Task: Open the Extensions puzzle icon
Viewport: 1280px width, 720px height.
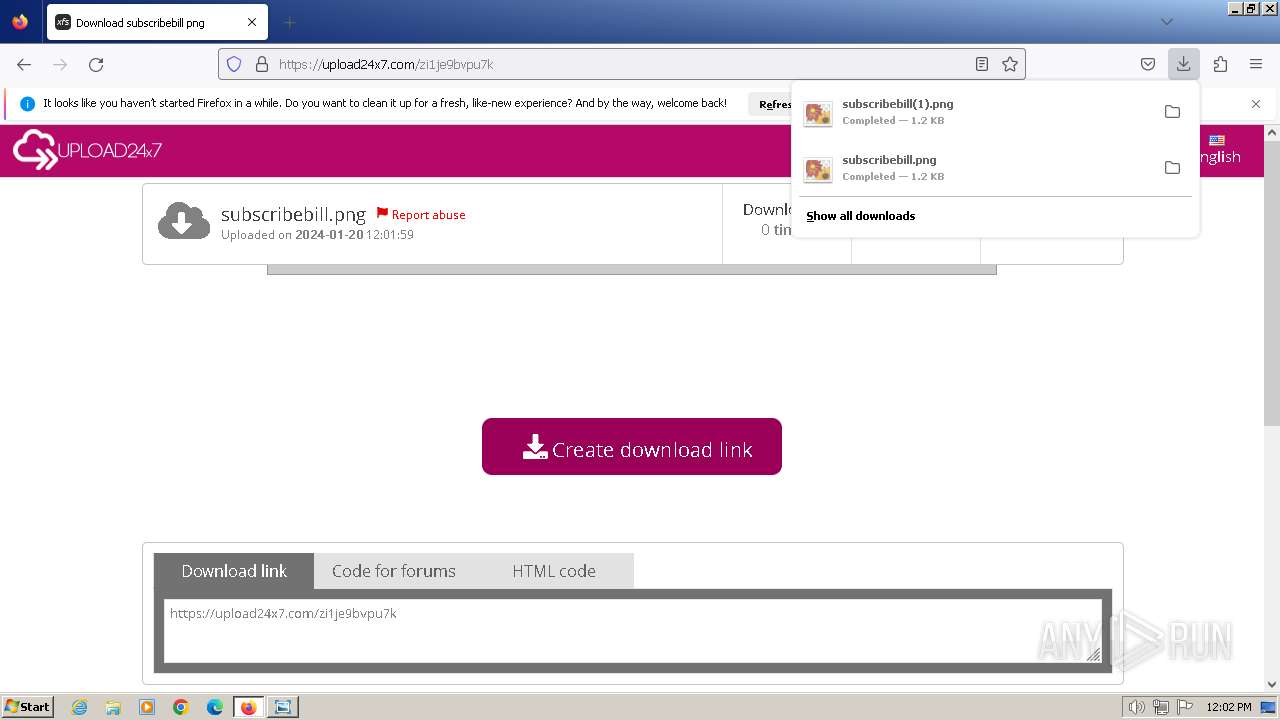Action: coord(1220,64)
